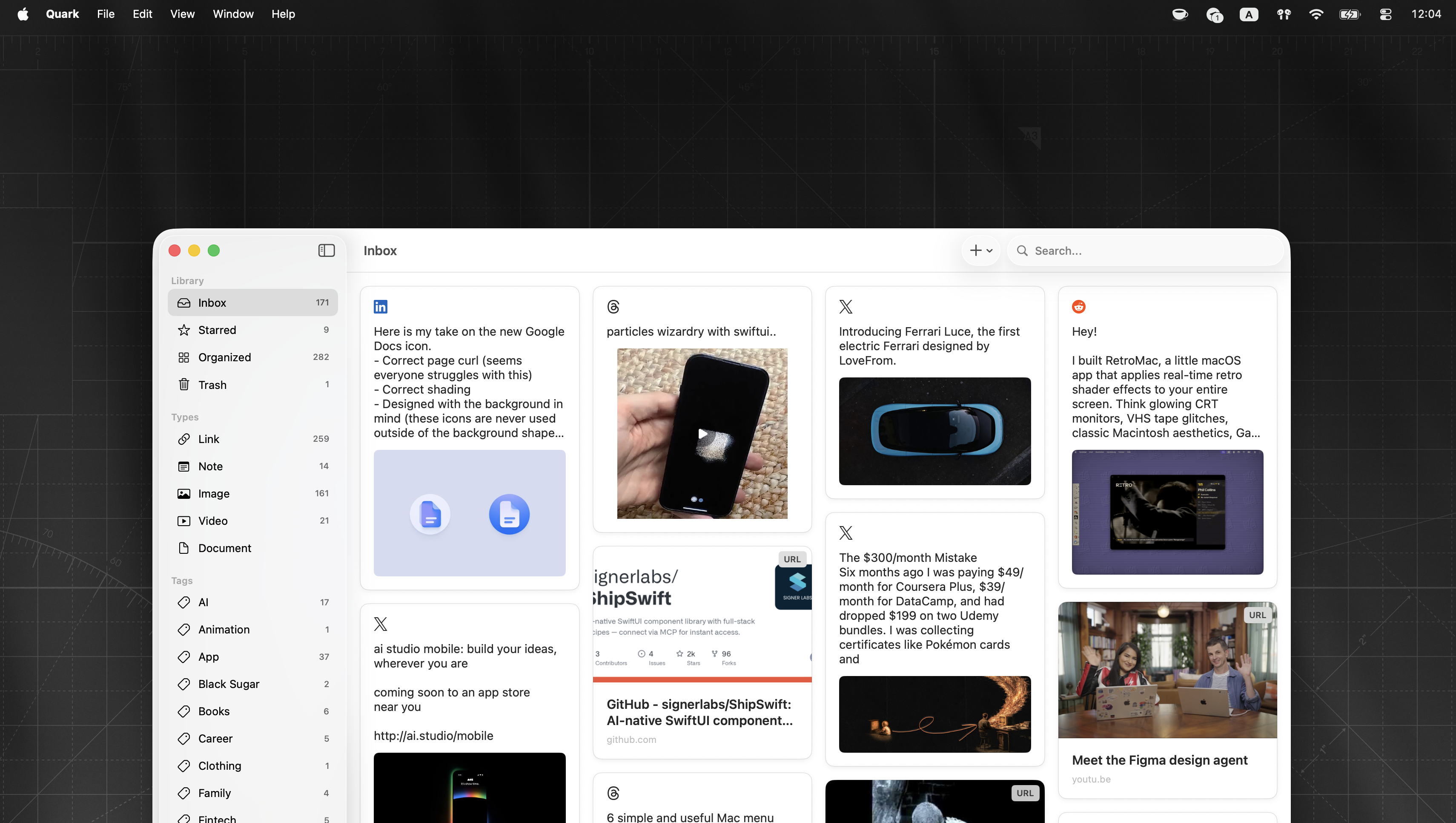Open the Window menu

pos(233,14)
